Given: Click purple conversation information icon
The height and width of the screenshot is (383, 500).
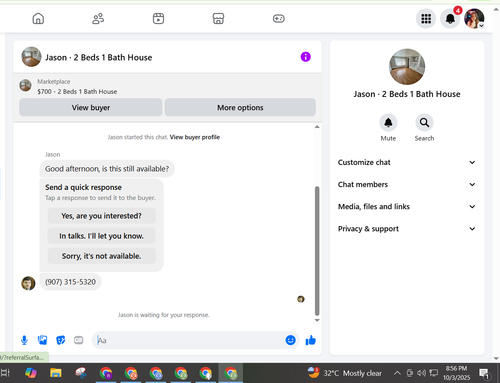Looking at the screenshot, I should [x=306, y=57].
